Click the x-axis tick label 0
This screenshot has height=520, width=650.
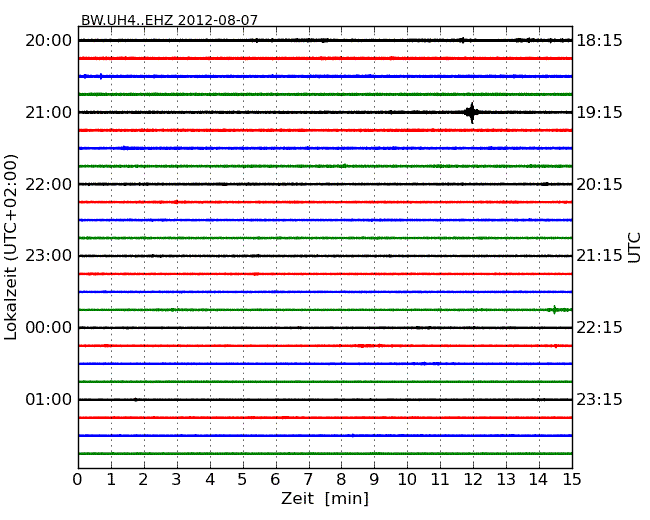pyautogui.click(x=78, y=480)
